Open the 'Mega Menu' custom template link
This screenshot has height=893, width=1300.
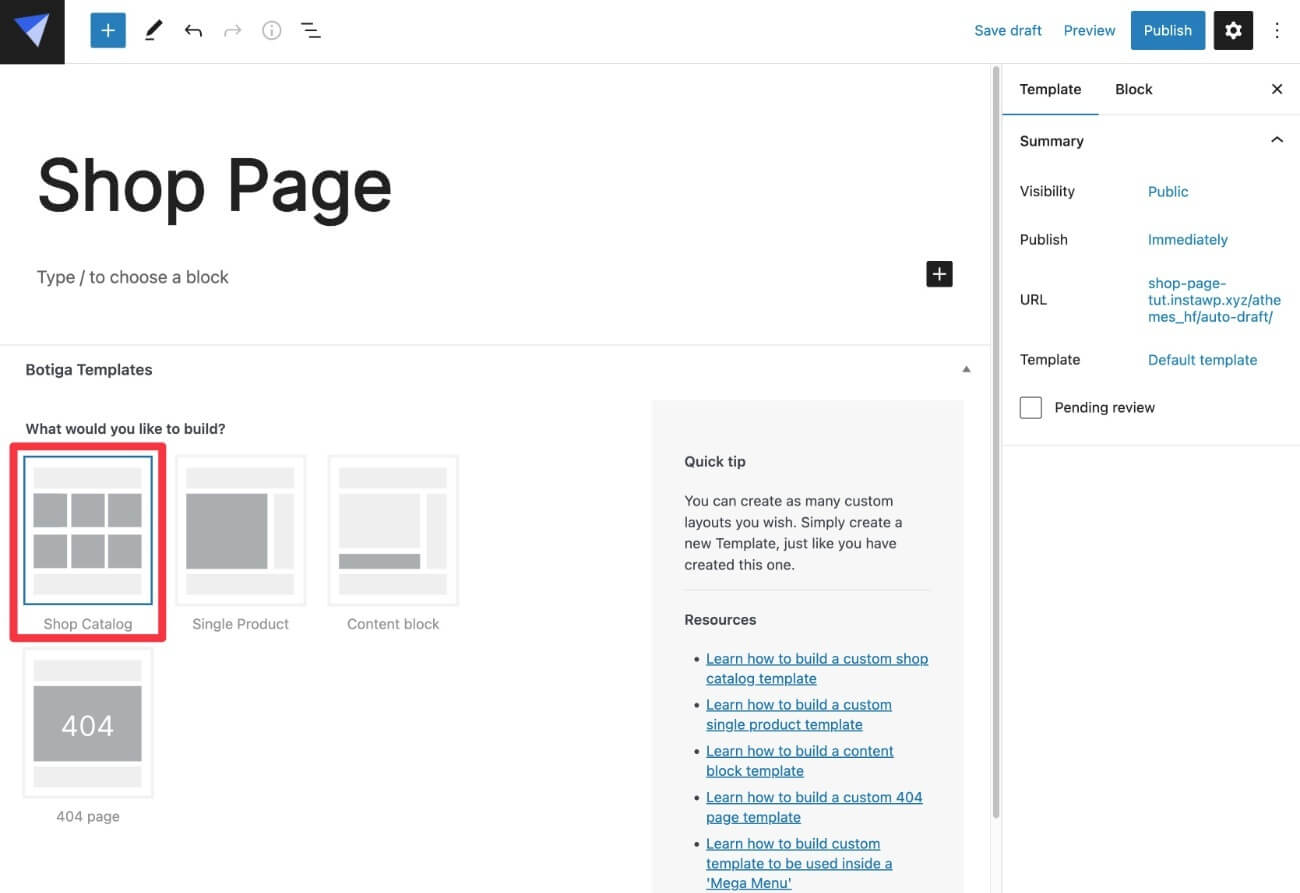799,863
